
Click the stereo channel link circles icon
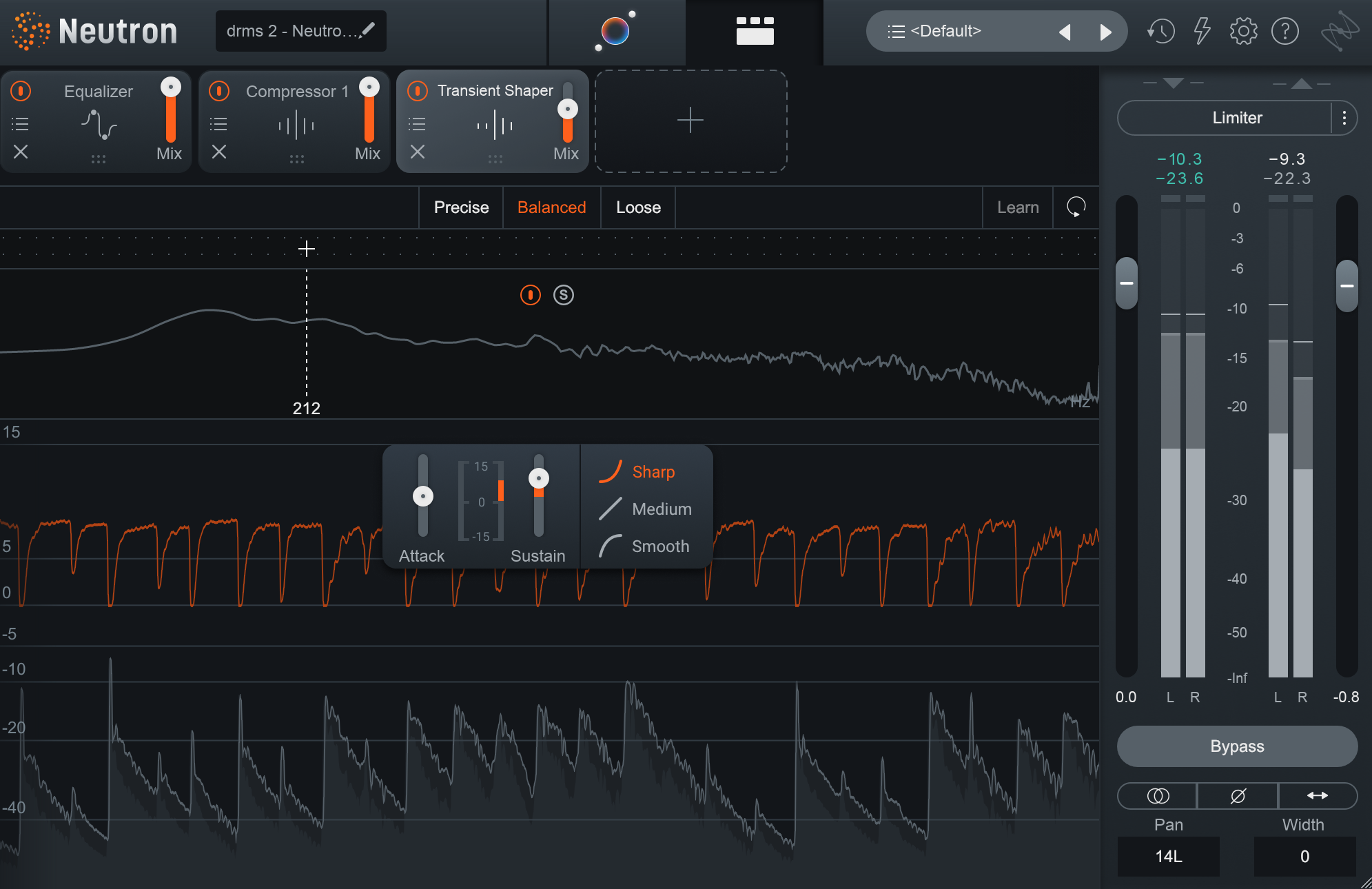1158,796
